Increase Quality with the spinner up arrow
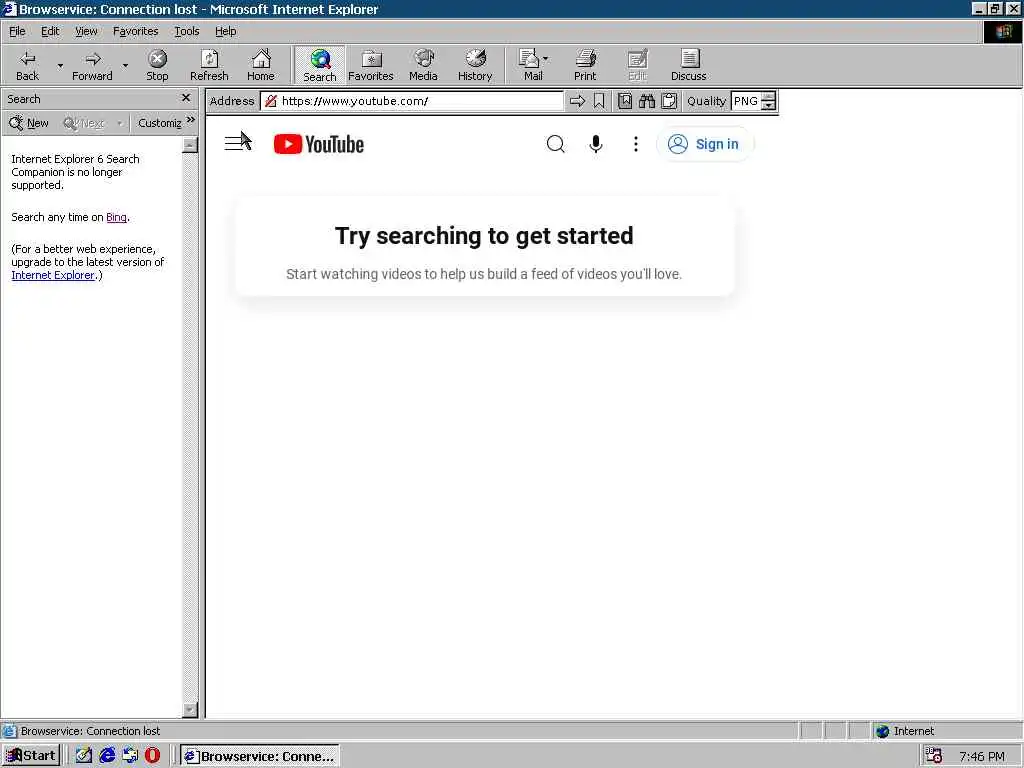 click(x=769, y=97)
